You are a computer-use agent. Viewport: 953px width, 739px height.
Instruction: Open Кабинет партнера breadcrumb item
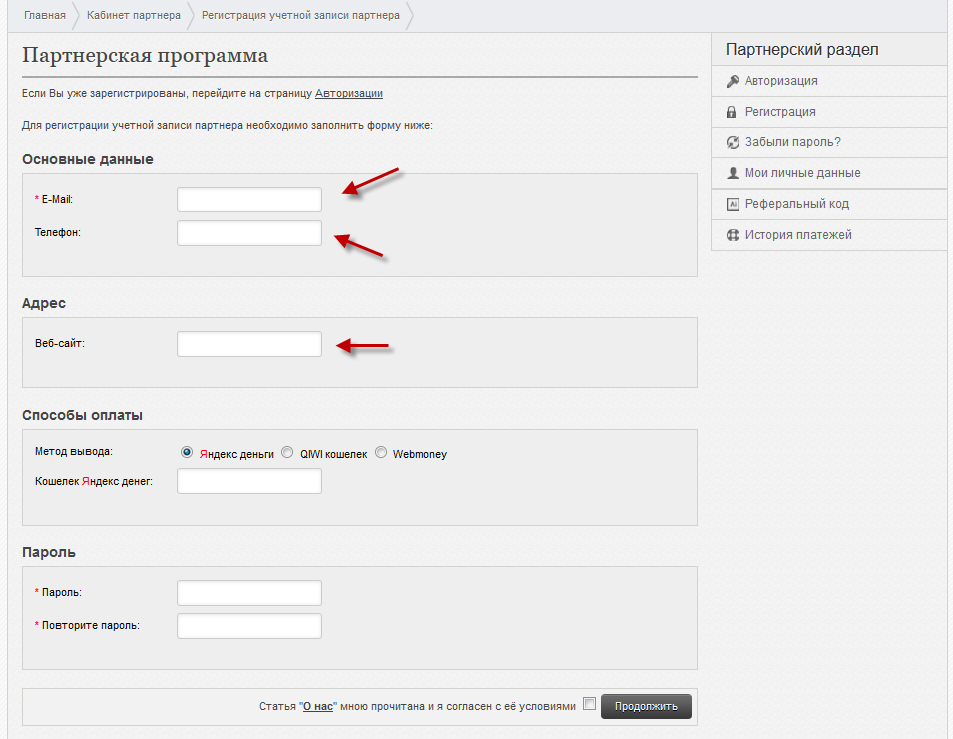pos(134,15)
